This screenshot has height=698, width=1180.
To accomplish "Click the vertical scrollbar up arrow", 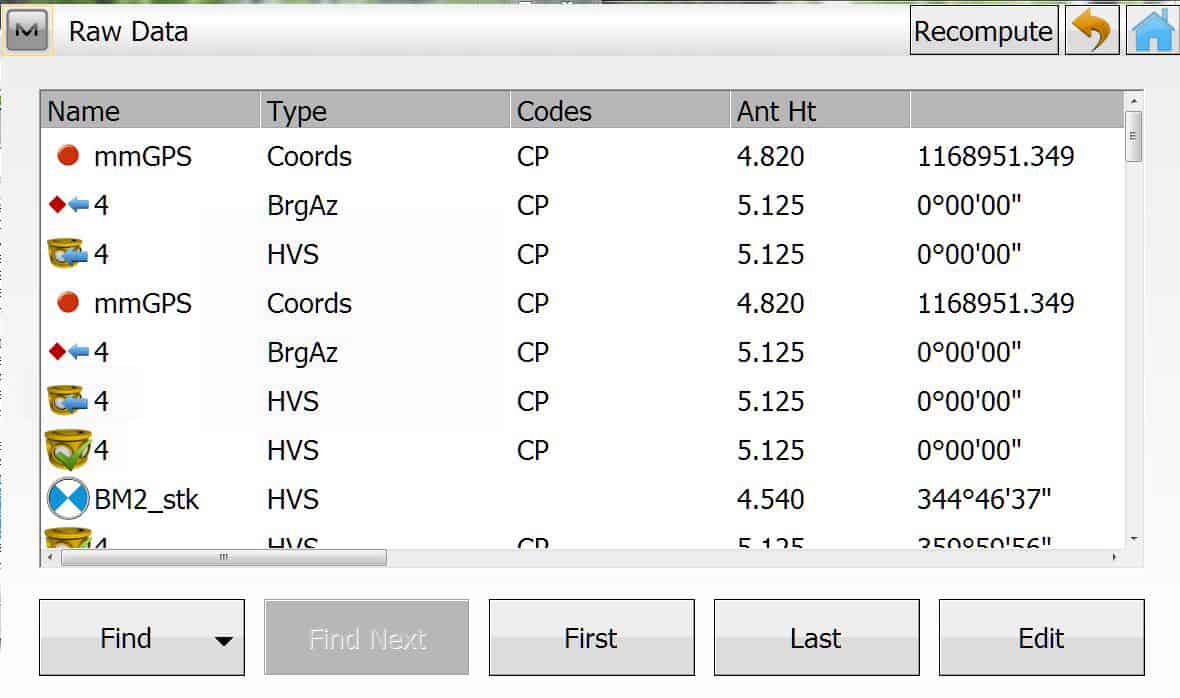I will 1133,100.
